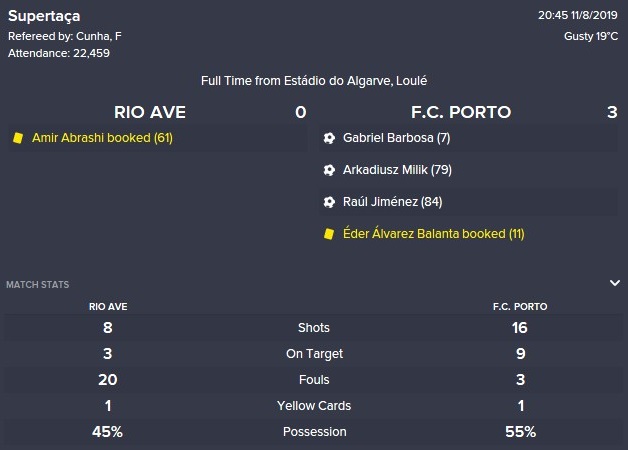Click the goal icon beside Raúl Jiménez
The width and height of the screenshot is (628, 450).
pos(329,202)
